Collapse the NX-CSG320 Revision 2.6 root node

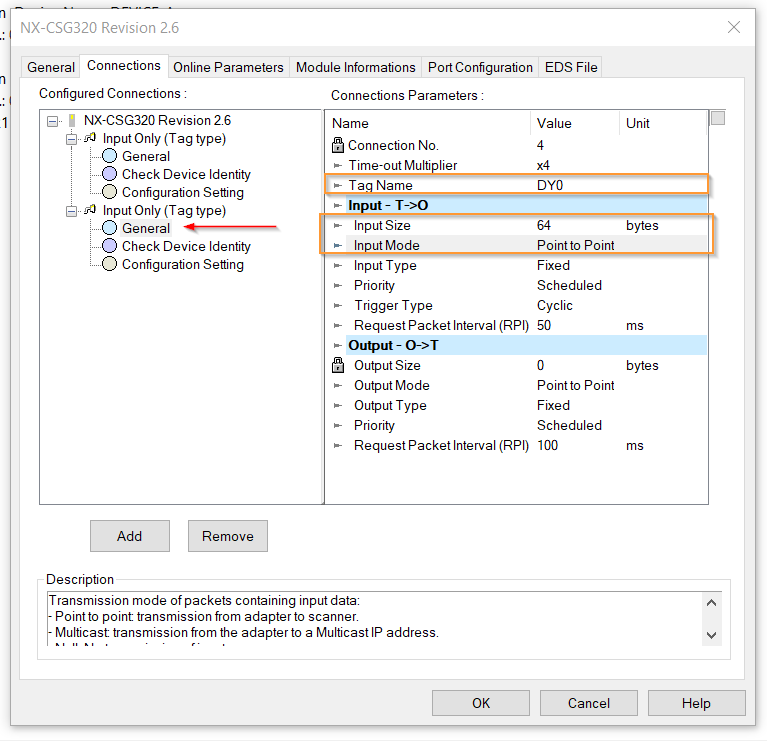click(x=53, y=121)
